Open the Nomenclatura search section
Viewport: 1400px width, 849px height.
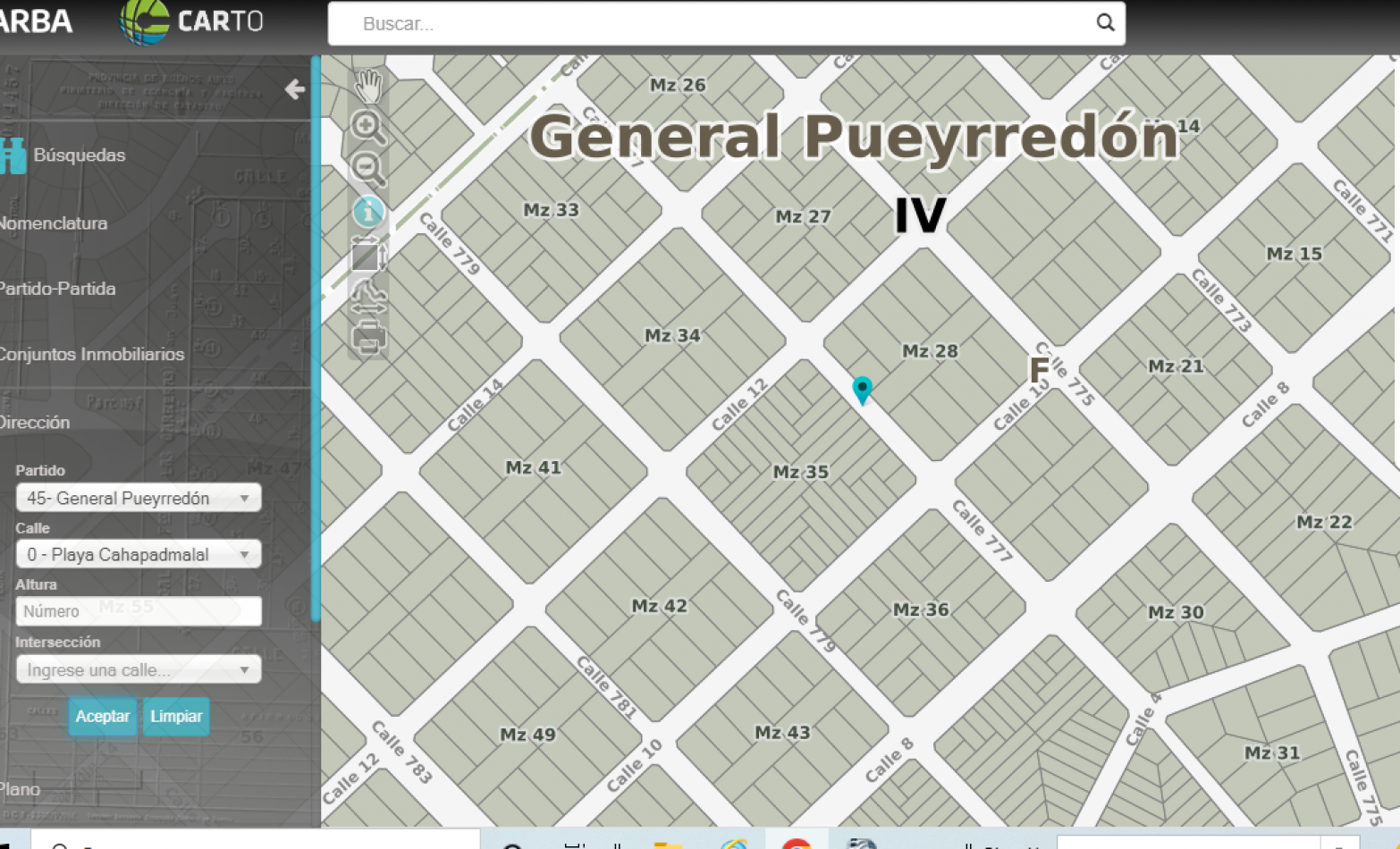54,223
